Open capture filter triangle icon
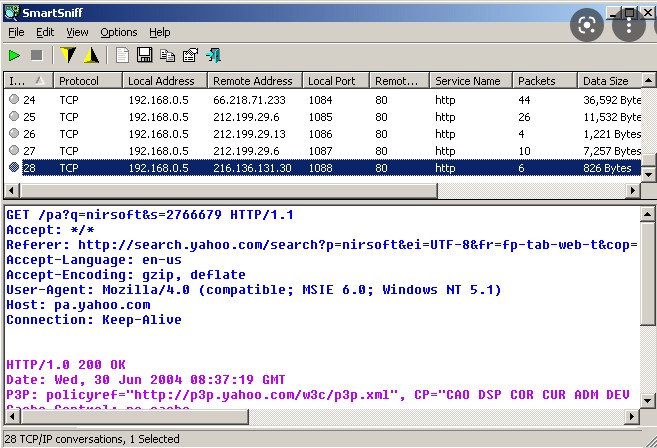This screenshot has width=657, height=448. tap(91, 55)
